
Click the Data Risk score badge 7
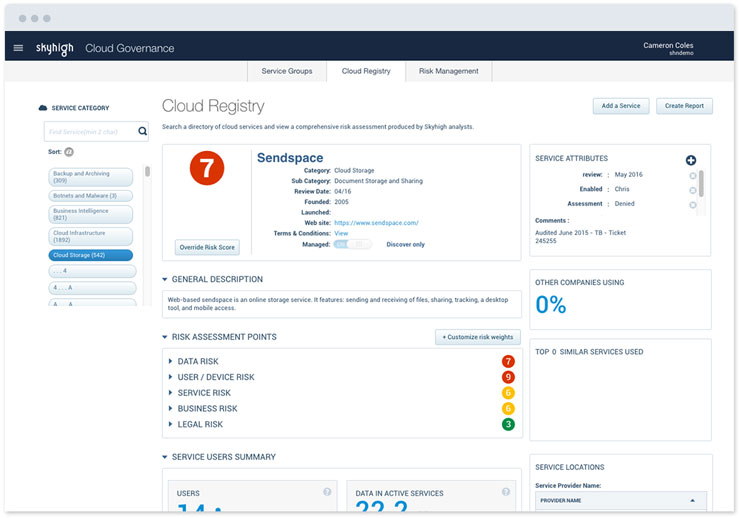[508, 361]
